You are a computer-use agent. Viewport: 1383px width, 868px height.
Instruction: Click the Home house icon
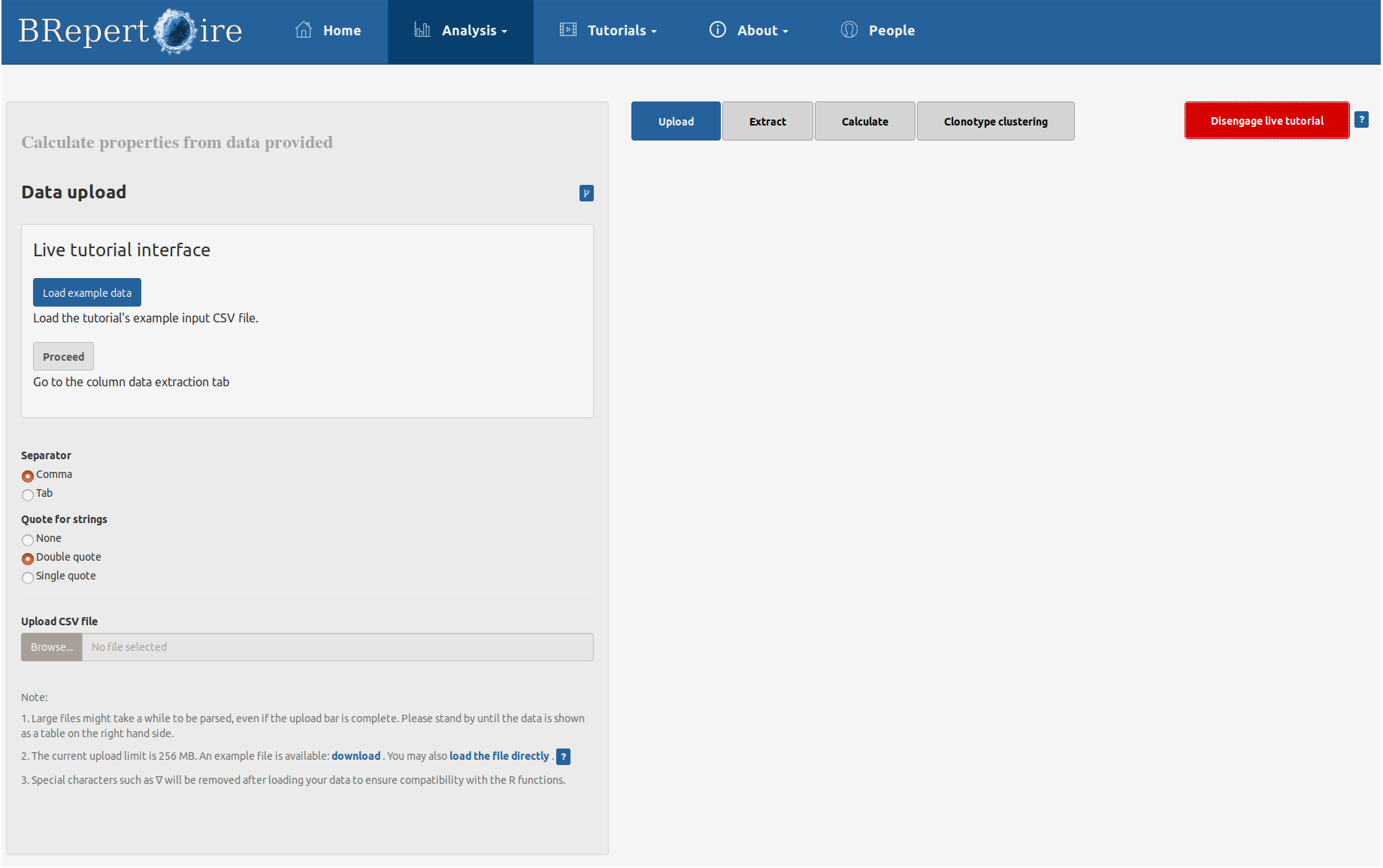[x=304, y=30]
